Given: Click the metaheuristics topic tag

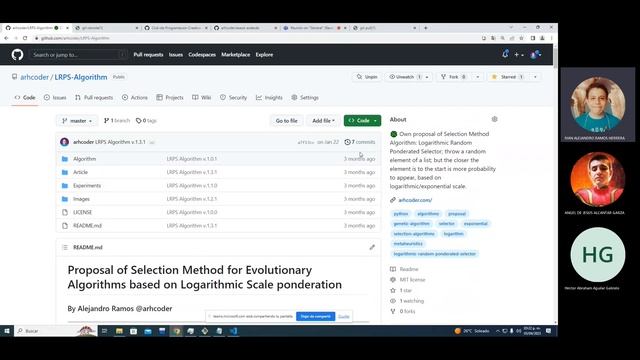Looking at the screenshot, I should click(x=408, y=244).
